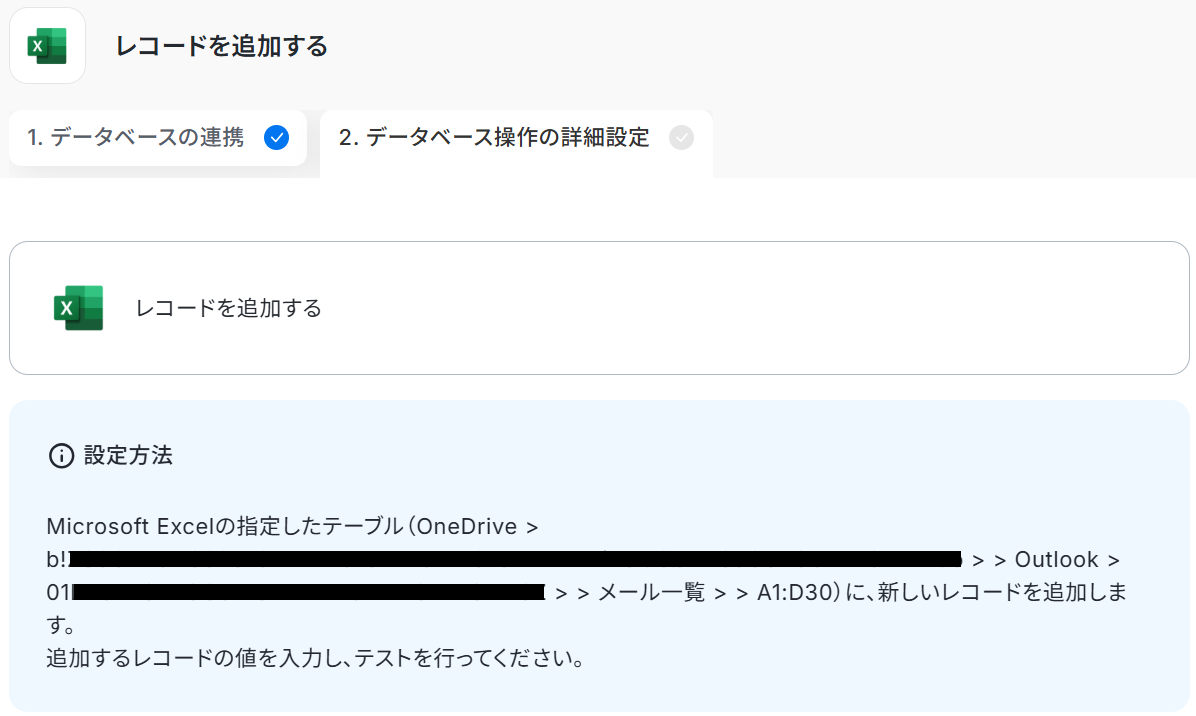Click the Outlook folder name in the path

[x=1056, y=560]
